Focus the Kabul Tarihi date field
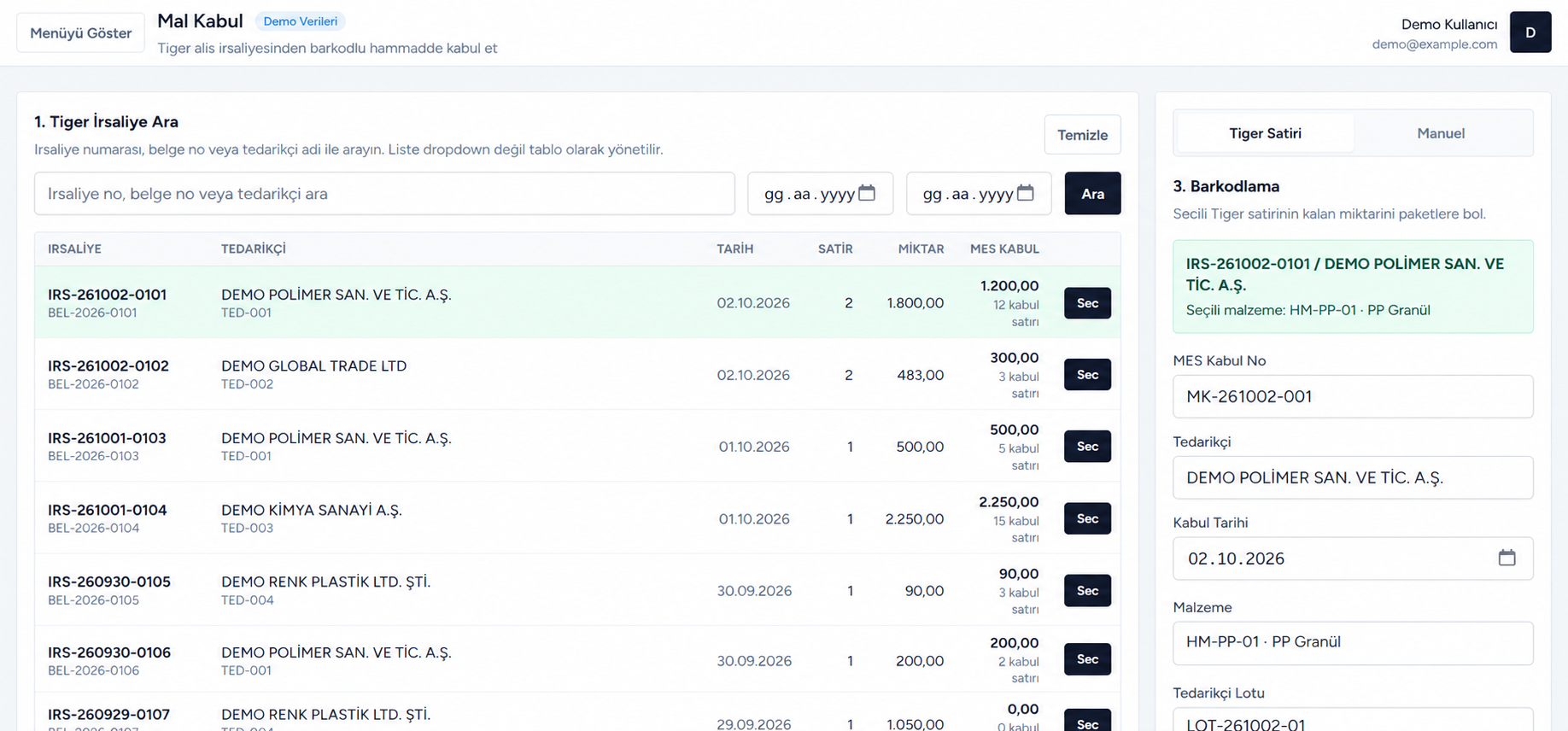Image resolution: width=1568 pixels, height=731 pixels. [x=1353, y=558]
